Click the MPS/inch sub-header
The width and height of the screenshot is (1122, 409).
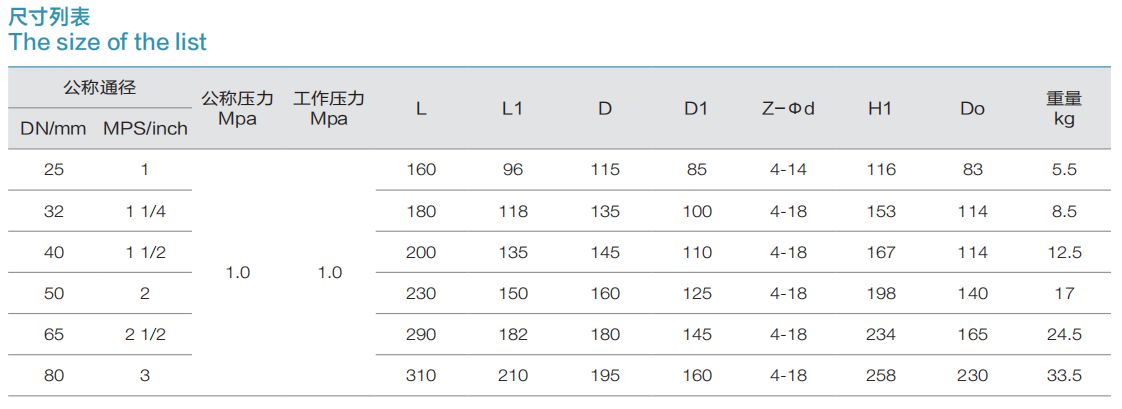pos(145,129)
